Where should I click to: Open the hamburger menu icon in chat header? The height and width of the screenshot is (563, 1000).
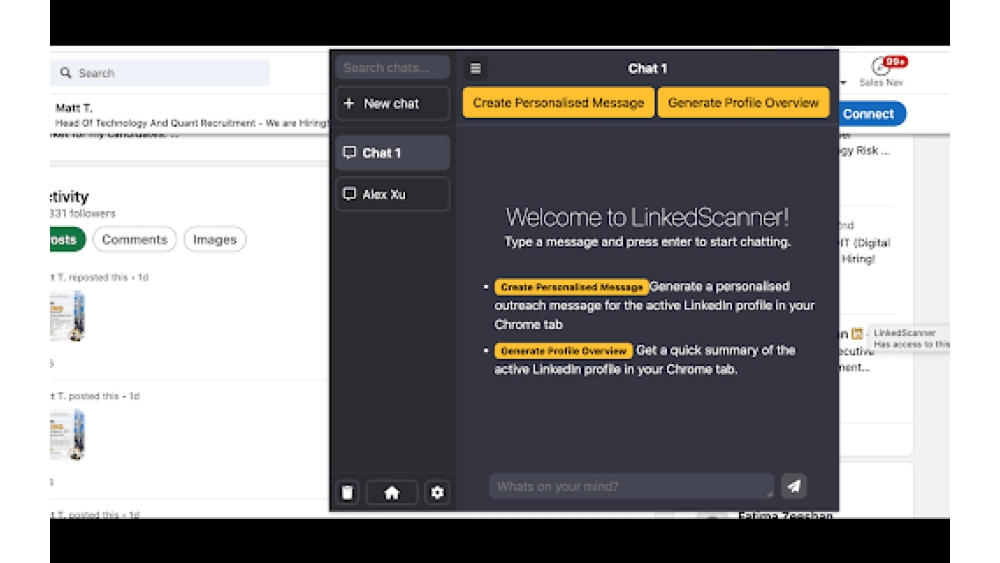[475, 68]
